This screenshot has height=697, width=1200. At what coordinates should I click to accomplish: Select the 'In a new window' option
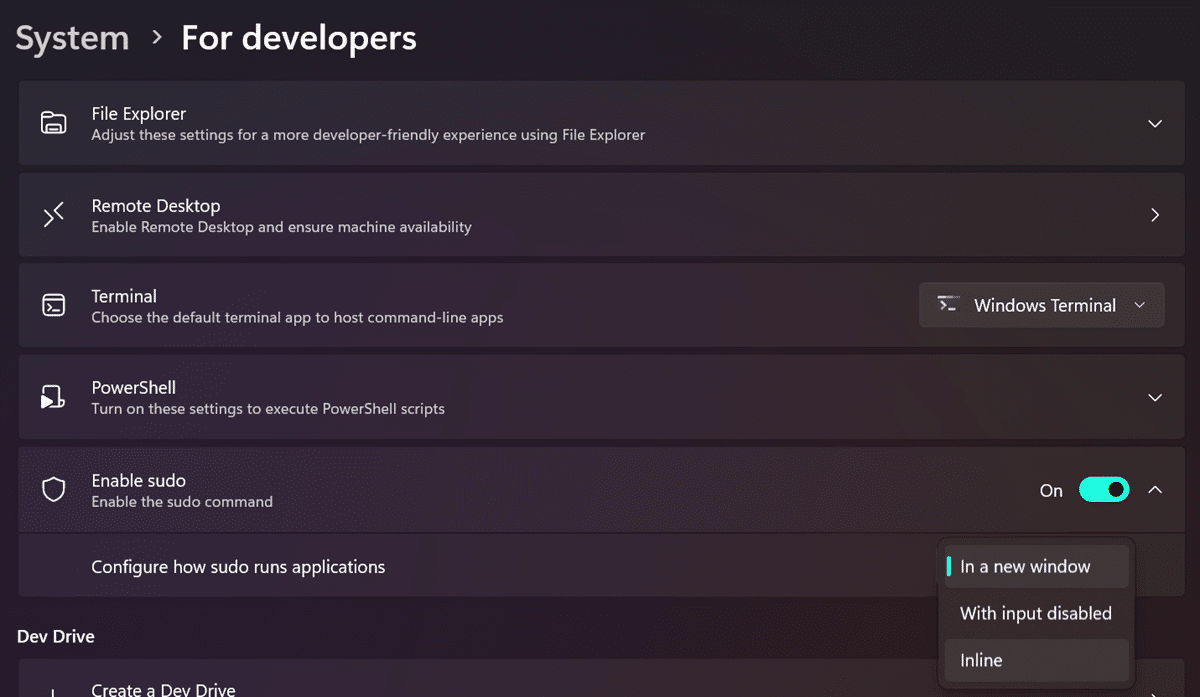pyautogui.click(x=1025, y=567)
